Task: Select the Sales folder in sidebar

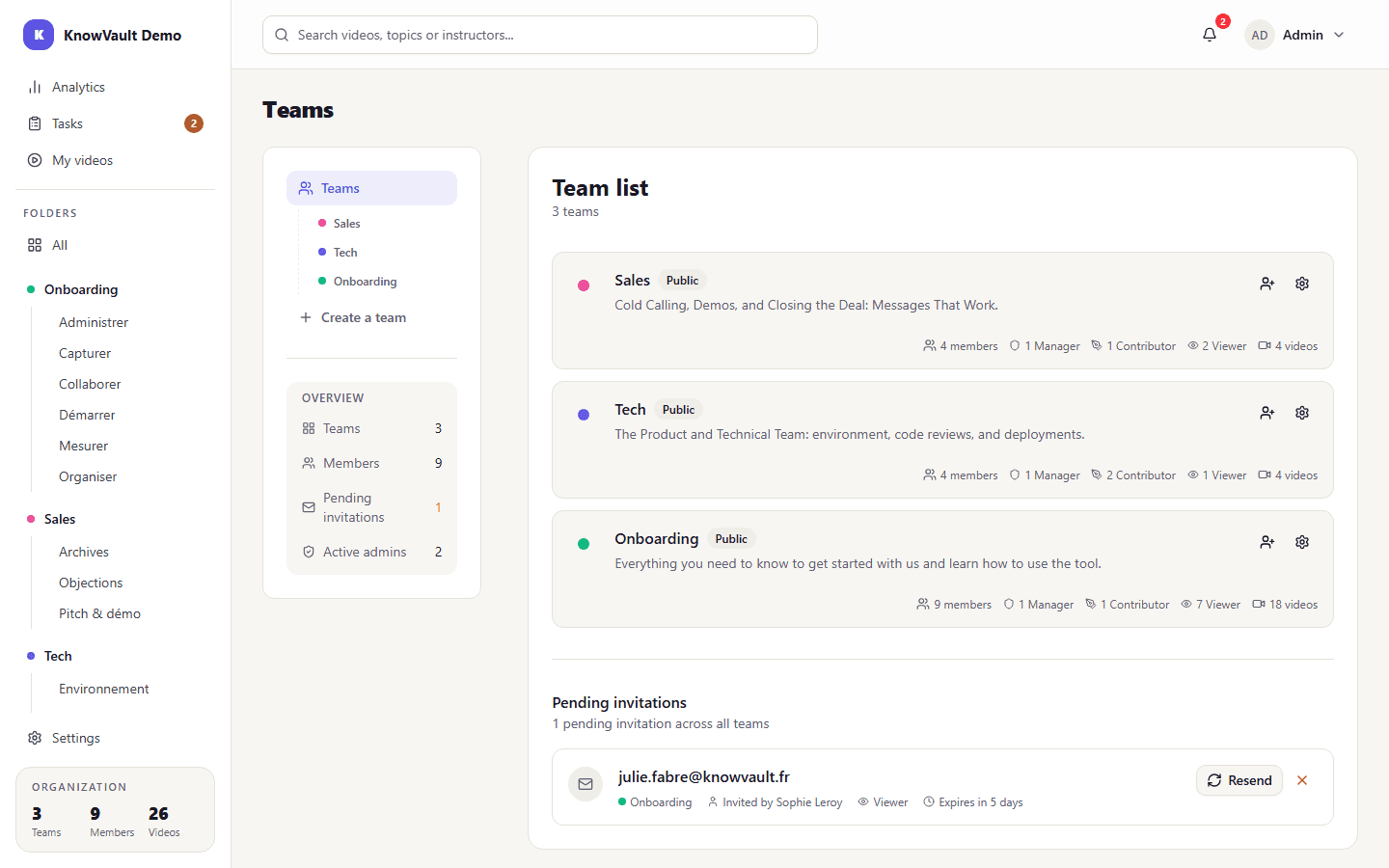Action: pos(60,519)
